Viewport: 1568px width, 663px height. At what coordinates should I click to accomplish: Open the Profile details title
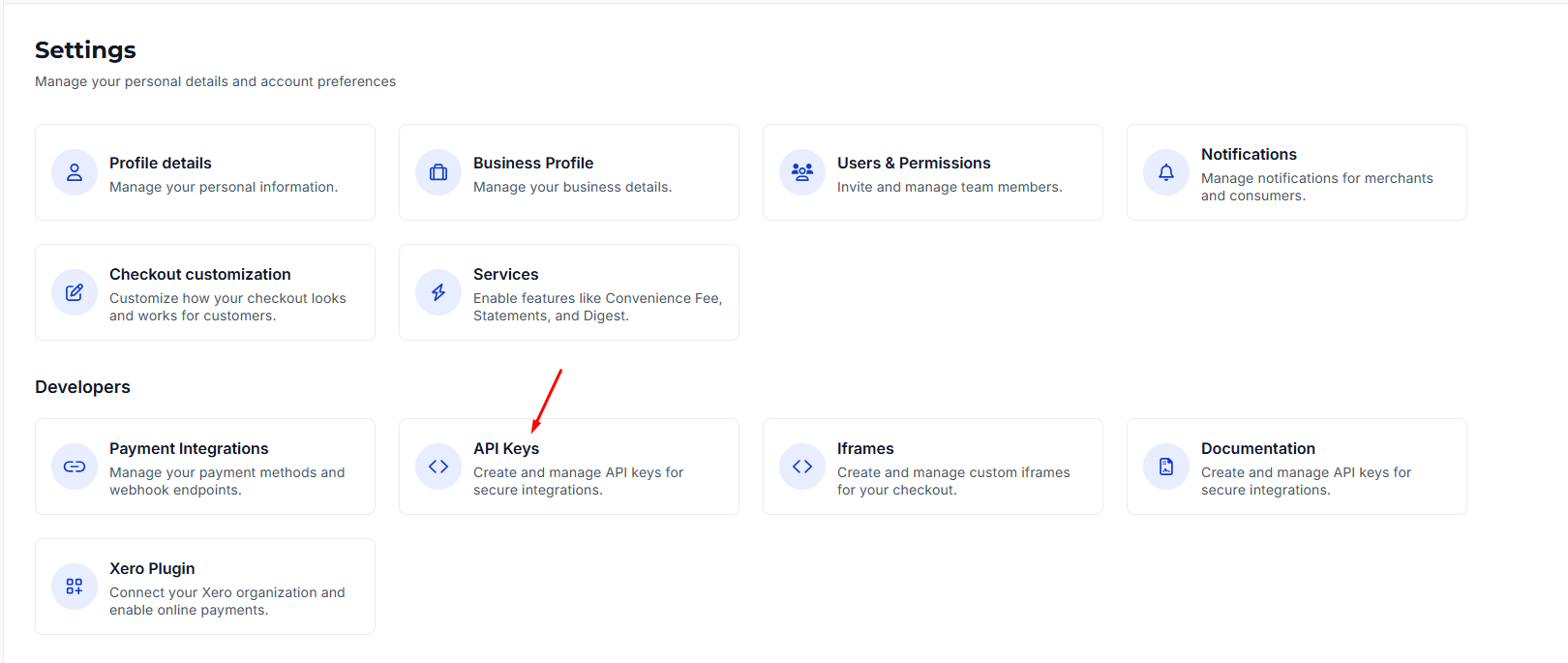click(x=160, y=163)
